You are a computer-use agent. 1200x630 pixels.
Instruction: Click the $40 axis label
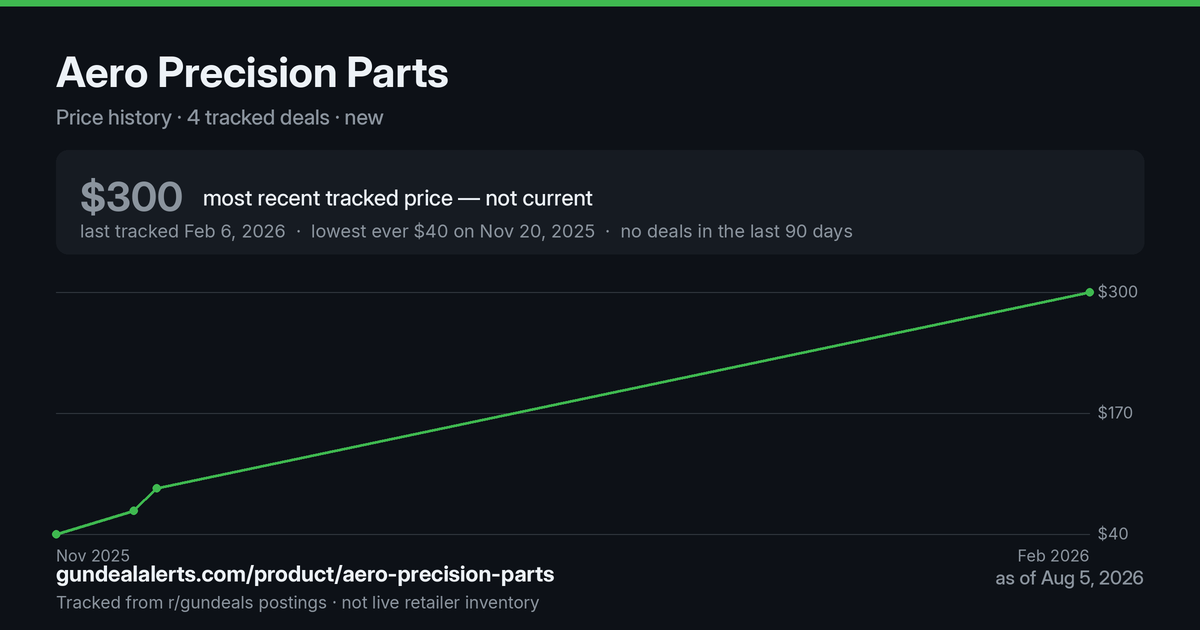pyautogui.click(x=1113, y=534)
